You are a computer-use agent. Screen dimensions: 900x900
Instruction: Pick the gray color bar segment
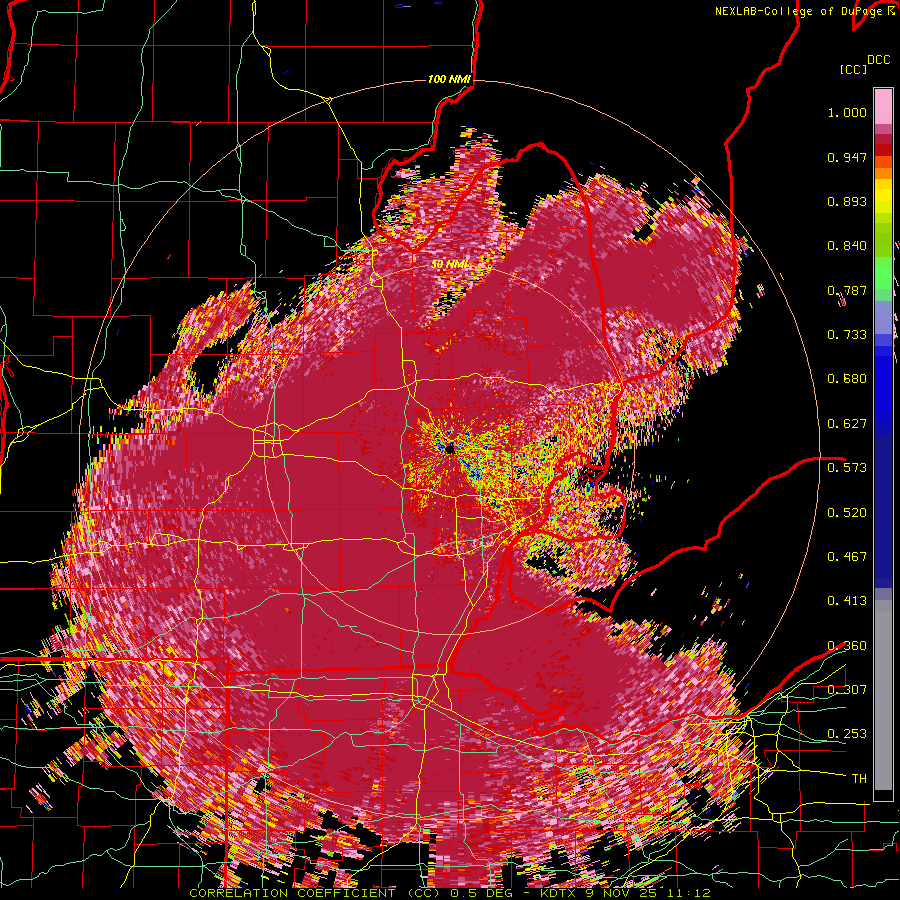[883, 695]
